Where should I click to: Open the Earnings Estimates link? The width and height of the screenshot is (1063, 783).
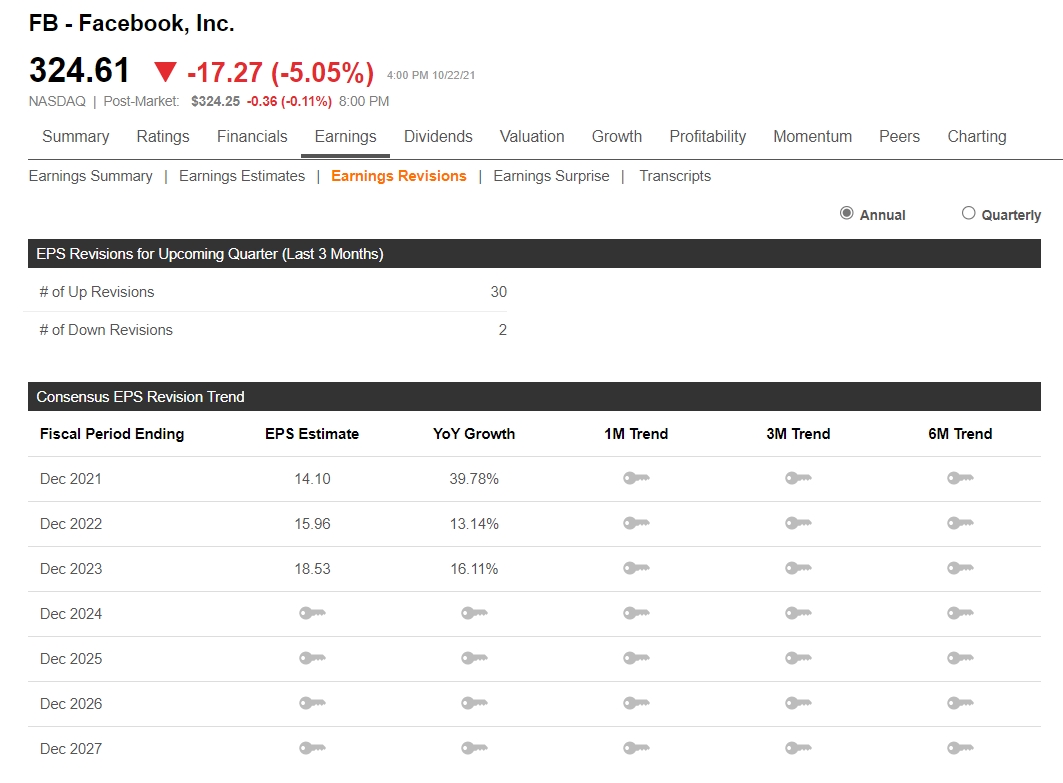[x=242, y=176]
